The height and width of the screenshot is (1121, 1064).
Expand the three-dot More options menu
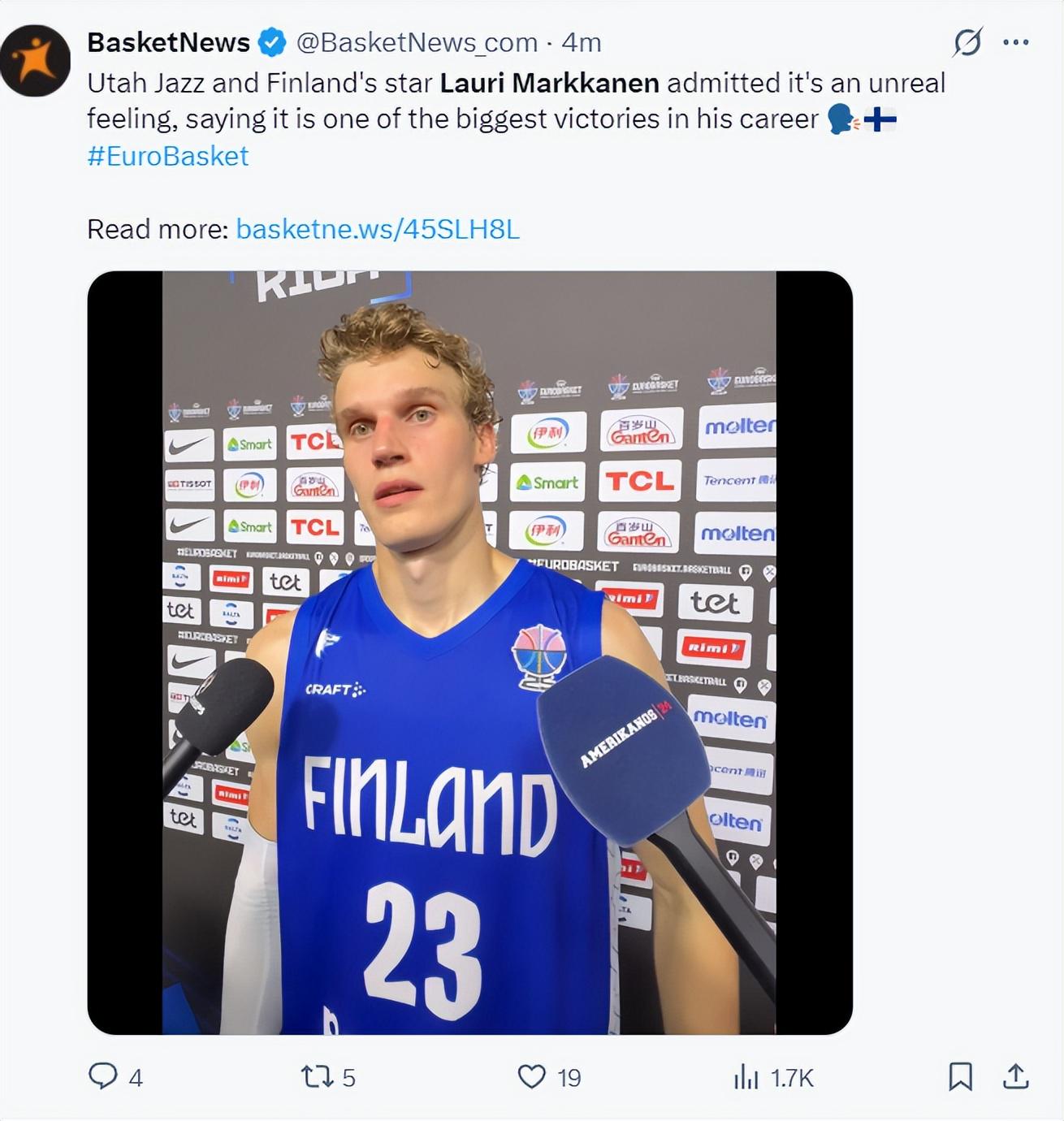1016,42
